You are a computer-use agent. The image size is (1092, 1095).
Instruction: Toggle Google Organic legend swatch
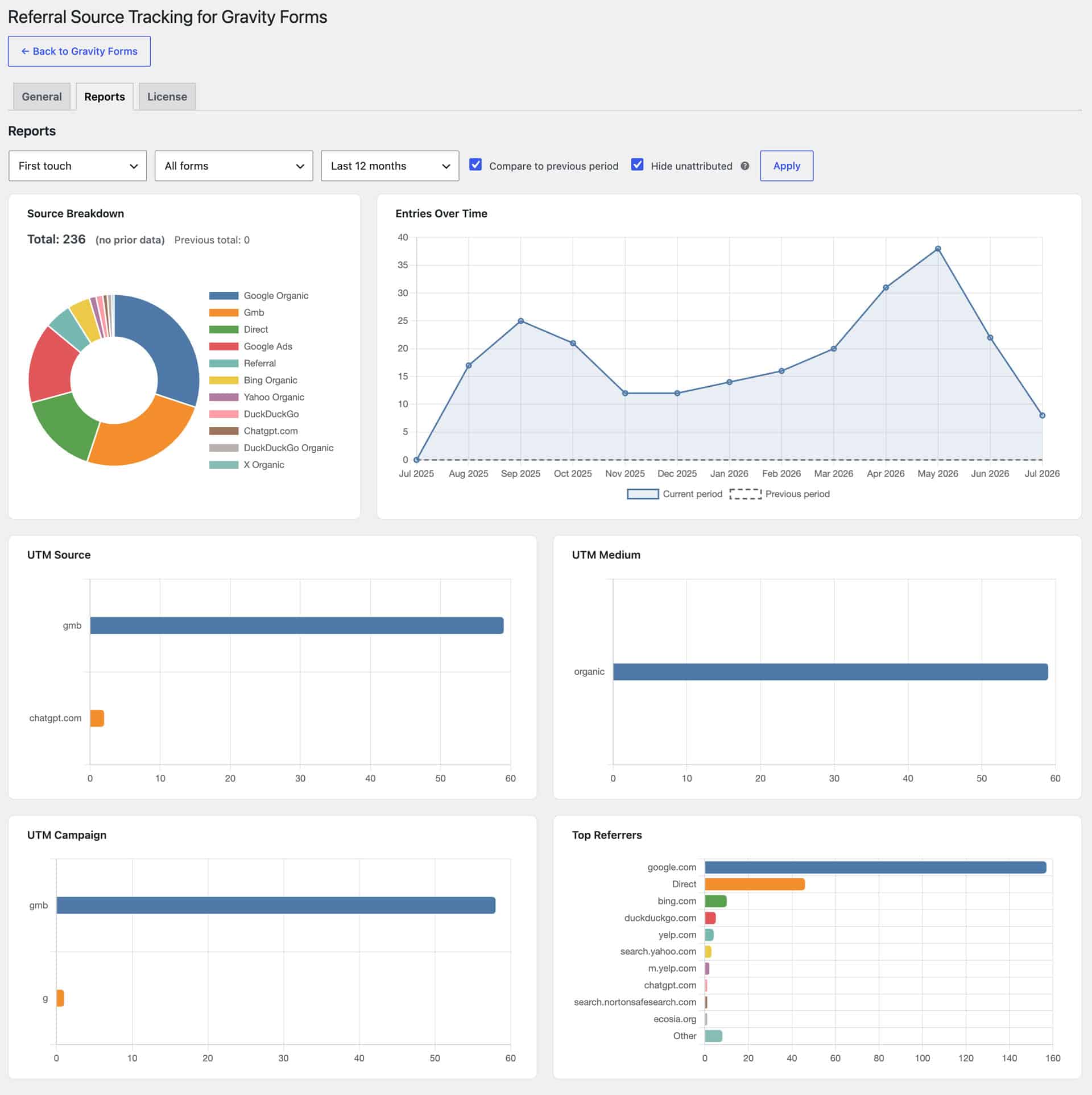tap(224, 296)
